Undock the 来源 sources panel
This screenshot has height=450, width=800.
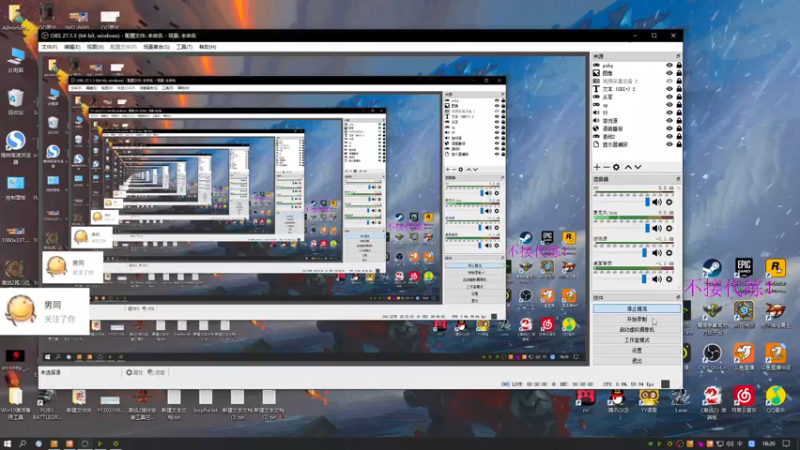678,56
